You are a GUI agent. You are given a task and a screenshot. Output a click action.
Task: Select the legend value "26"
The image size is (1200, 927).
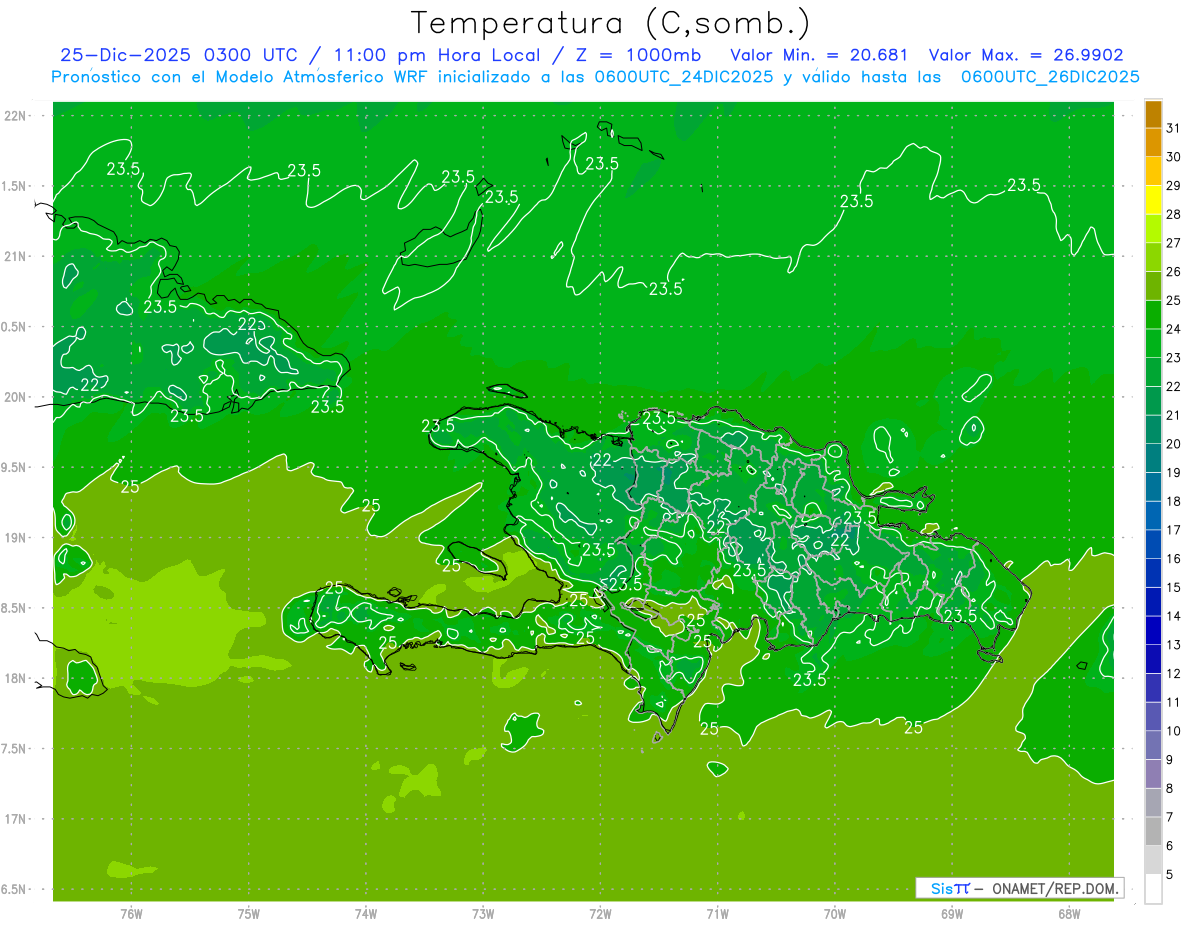[x=1174, y=272]
